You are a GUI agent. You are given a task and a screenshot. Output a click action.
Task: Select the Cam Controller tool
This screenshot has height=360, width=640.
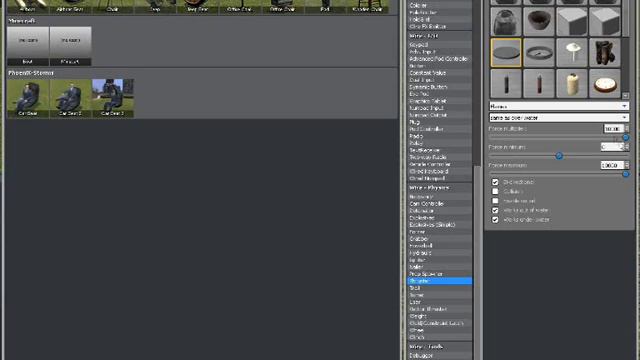(x=440, y=203)
